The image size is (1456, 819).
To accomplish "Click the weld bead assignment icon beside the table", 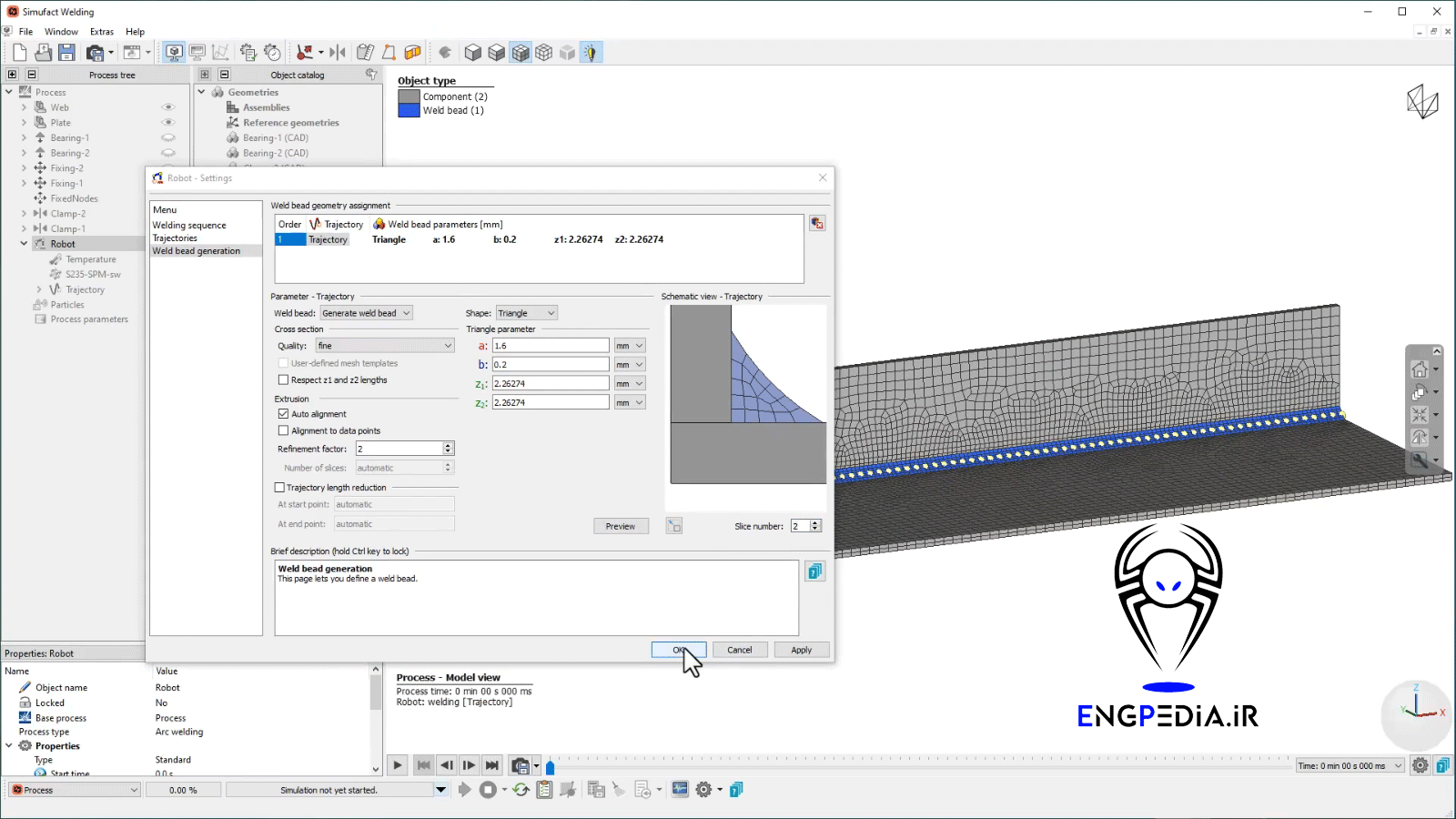I will 817,223.
